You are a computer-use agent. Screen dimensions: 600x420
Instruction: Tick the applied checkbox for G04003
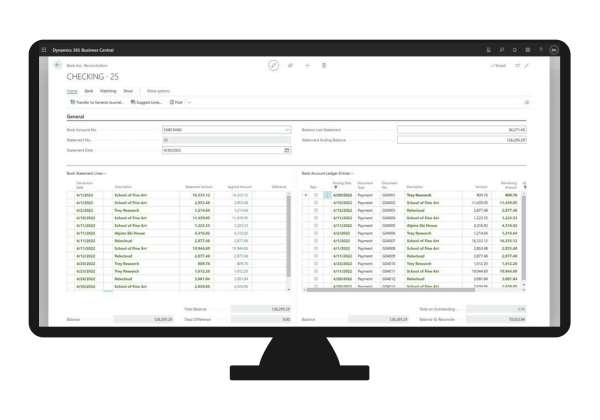tap(316, 210)
